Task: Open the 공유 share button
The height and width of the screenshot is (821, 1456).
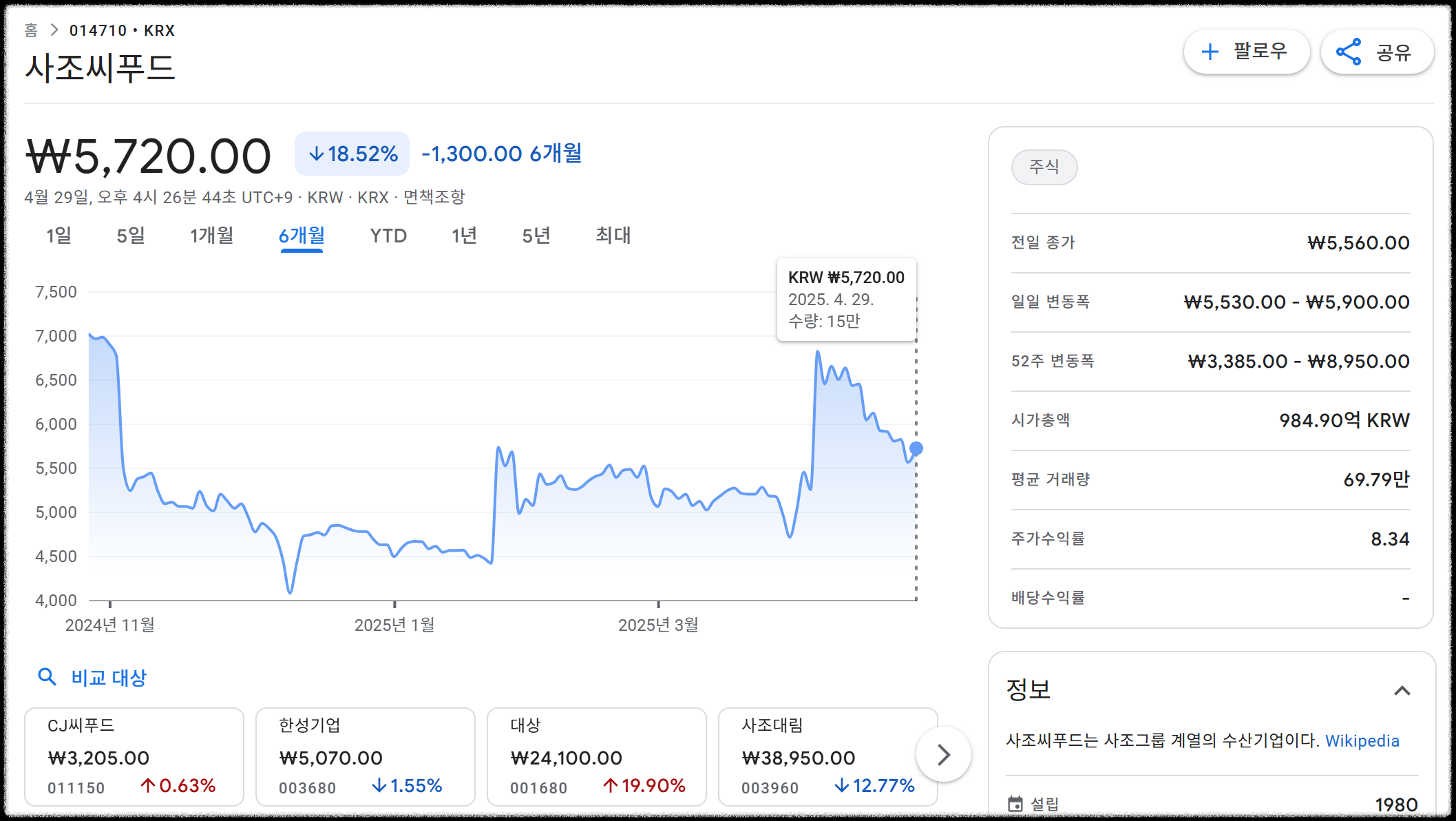Action: tap(1377, 52)
